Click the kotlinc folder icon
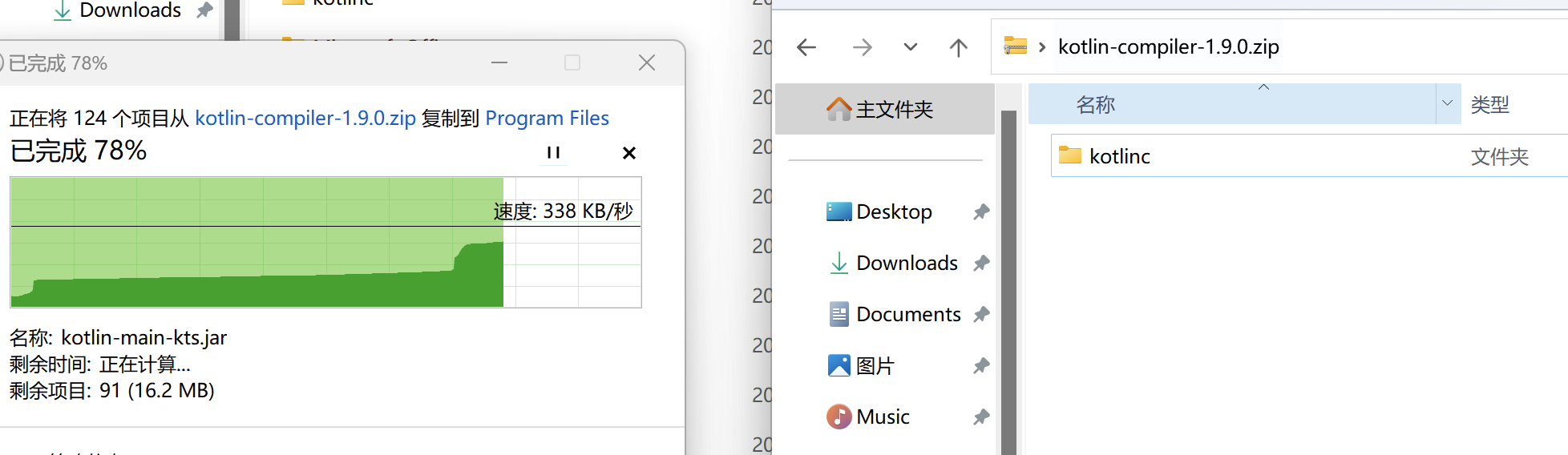The width and height of the screenshot is (1568, 455). [x=1070, y=155]
